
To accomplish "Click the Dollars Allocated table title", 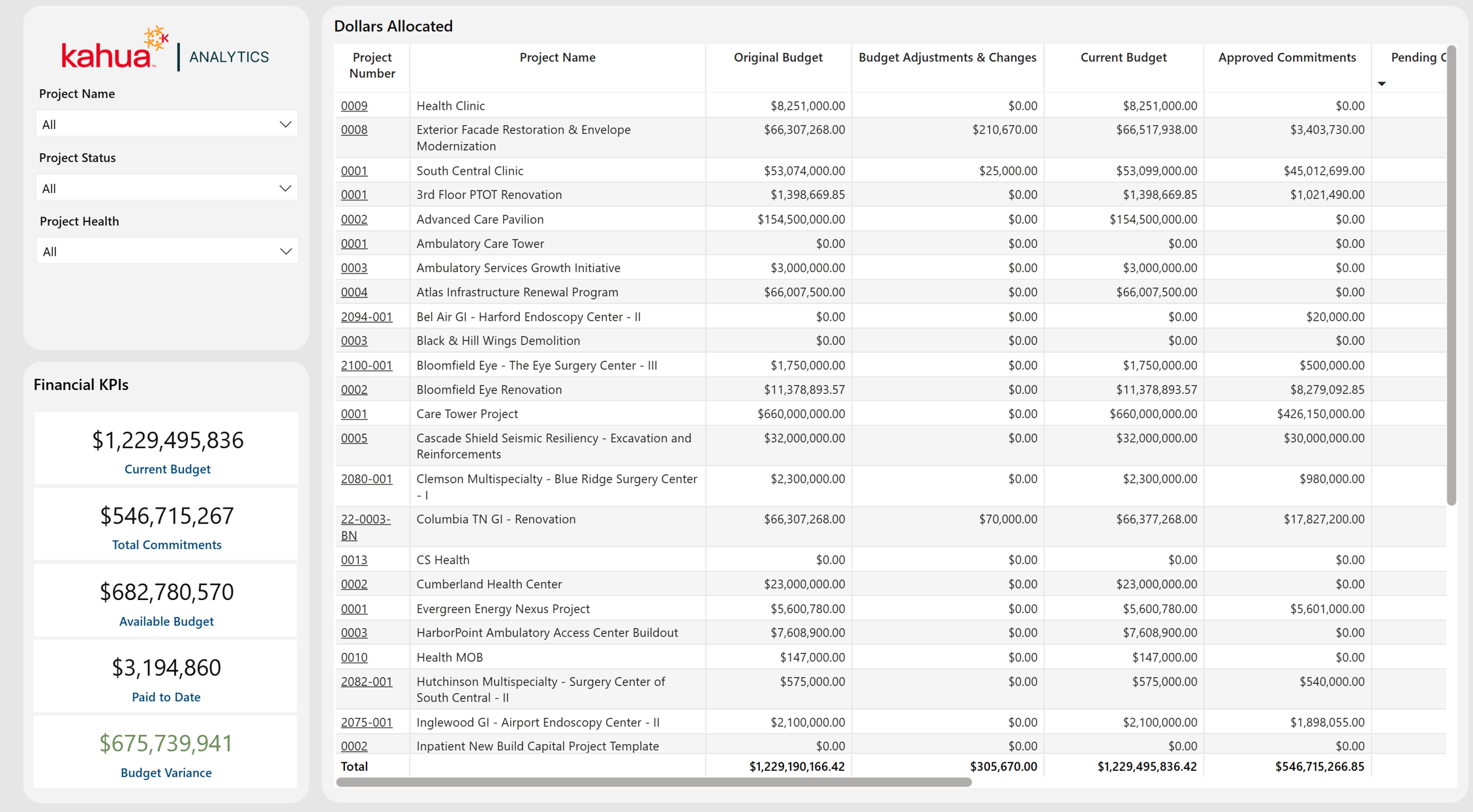I will [x=393, y=26].
